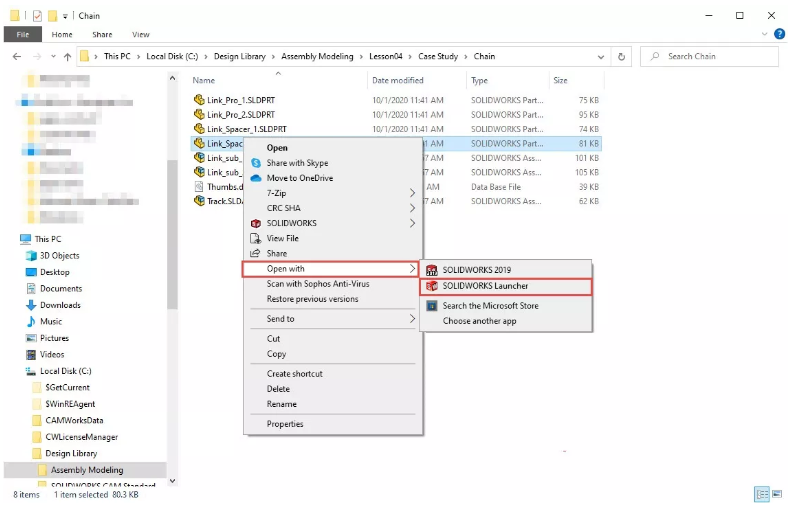
Task: Expand the CRC SHA submenu
Action: pyautogui.click(x=412, y=208)
